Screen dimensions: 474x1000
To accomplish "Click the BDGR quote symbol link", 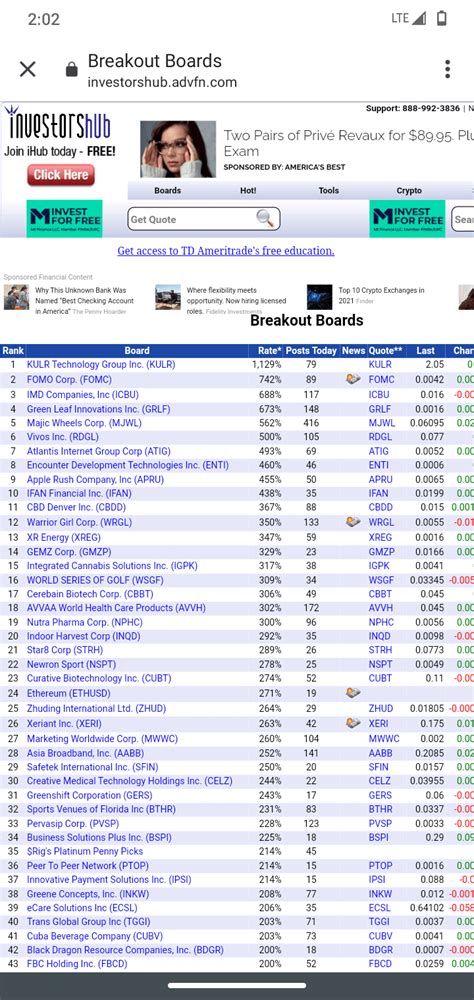I will (381, 950).
